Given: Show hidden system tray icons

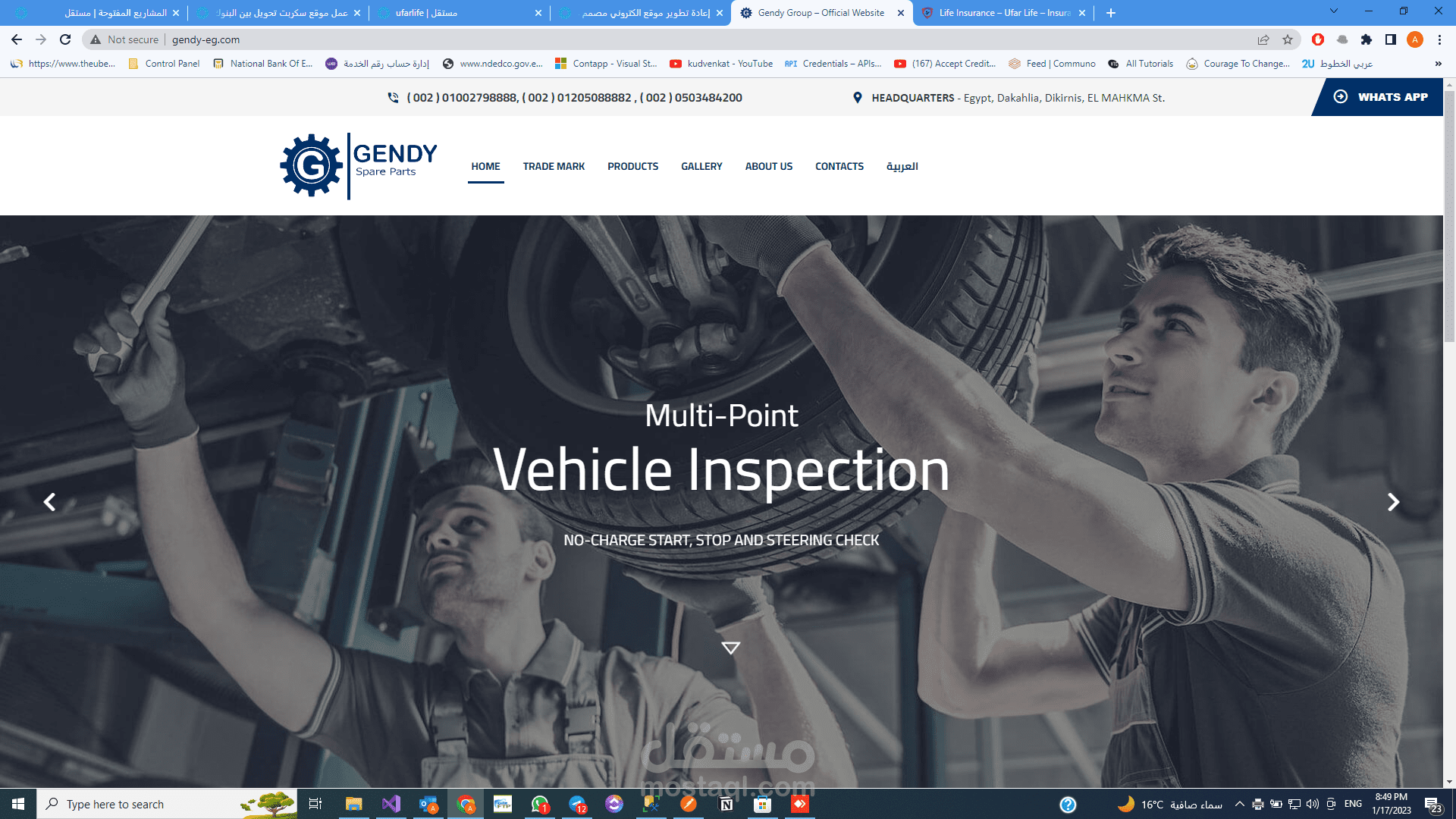Looking at the screenshot, I should click(1239, 804).
